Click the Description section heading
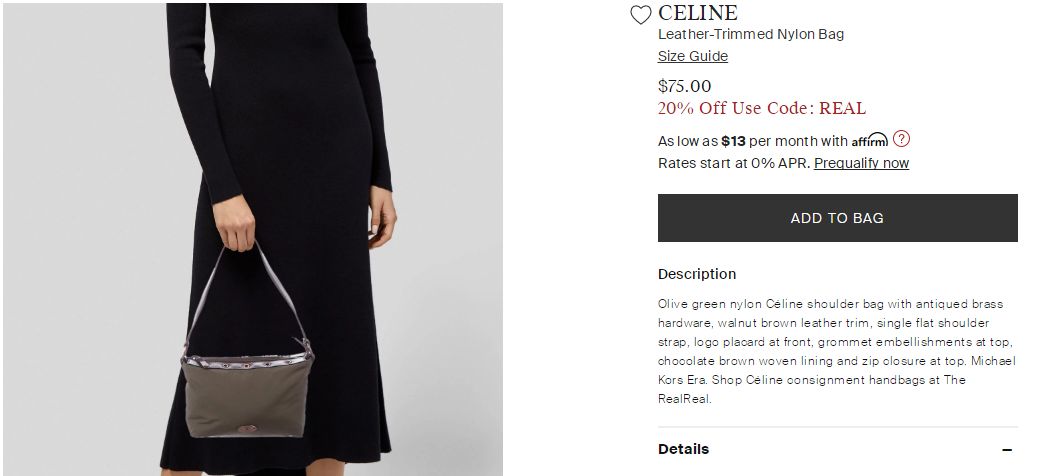 pyautogui.click(x=696, y=274)
